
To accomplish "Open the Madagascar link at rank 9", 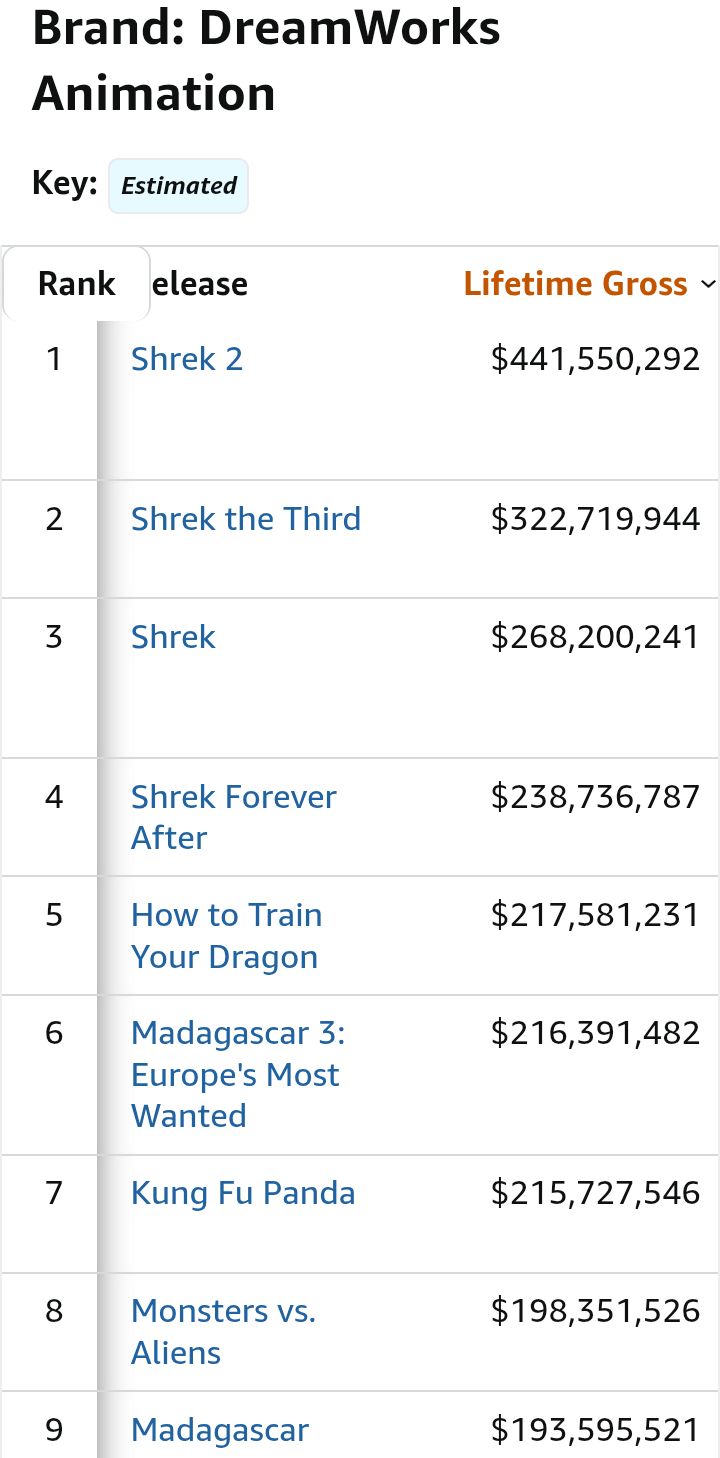I will pos(220,1430).
